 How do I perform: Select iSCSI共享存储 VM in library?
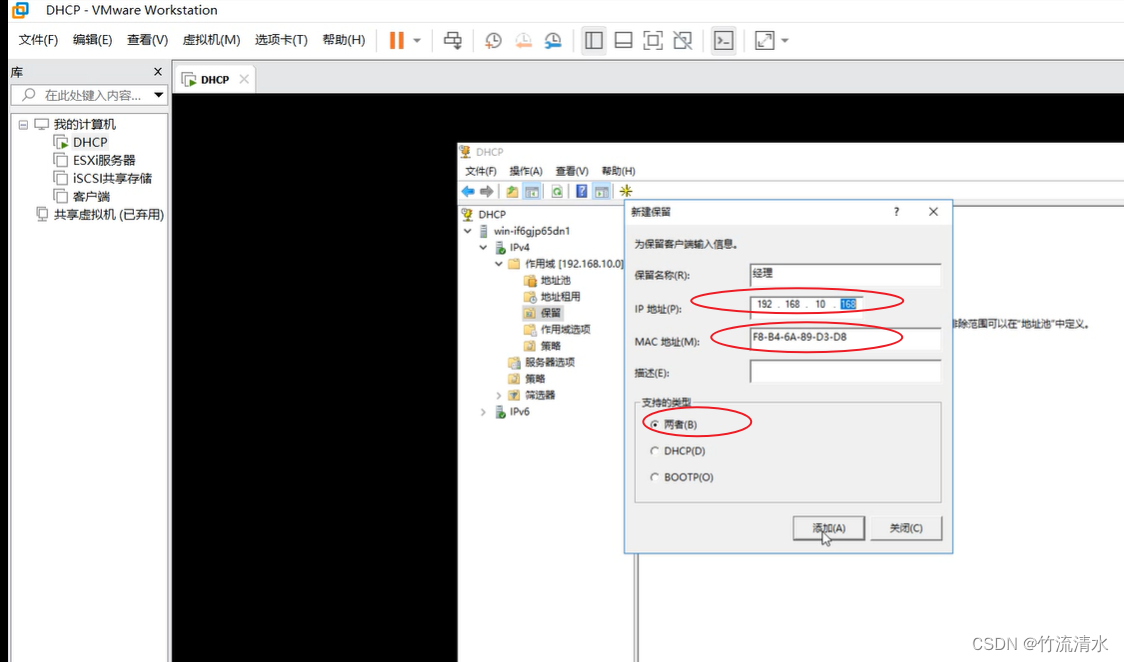tap(112, 178)
